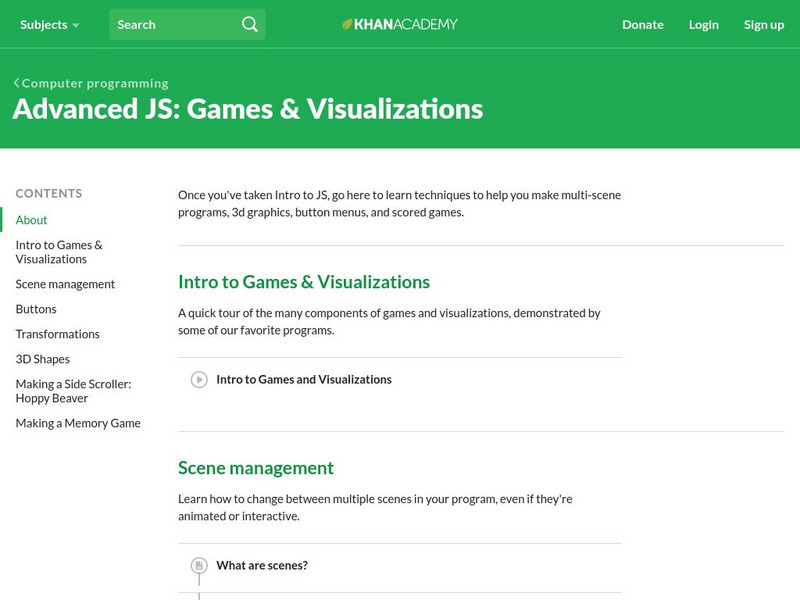Open the Scene management section heading
Screen dimensions: 800x600
coord(256,468)
